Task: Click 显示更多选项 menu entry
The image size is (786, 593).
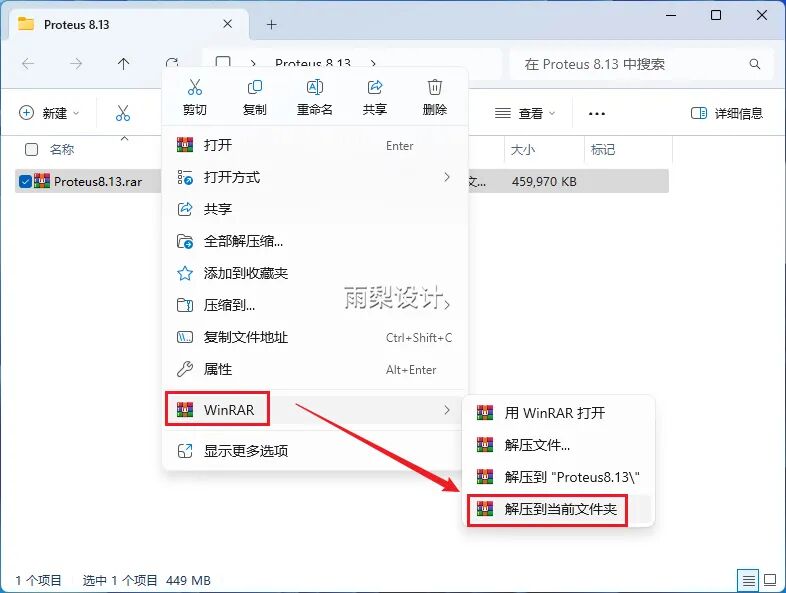Action: [x=246, y=451]
